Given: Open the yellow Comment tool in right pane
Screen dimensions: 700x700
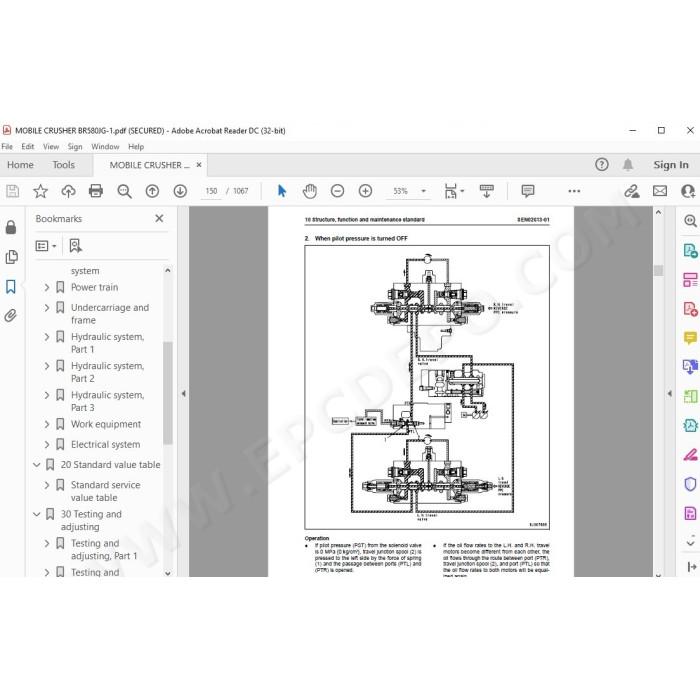Looking at the screenshot, I should coord(690,338).
